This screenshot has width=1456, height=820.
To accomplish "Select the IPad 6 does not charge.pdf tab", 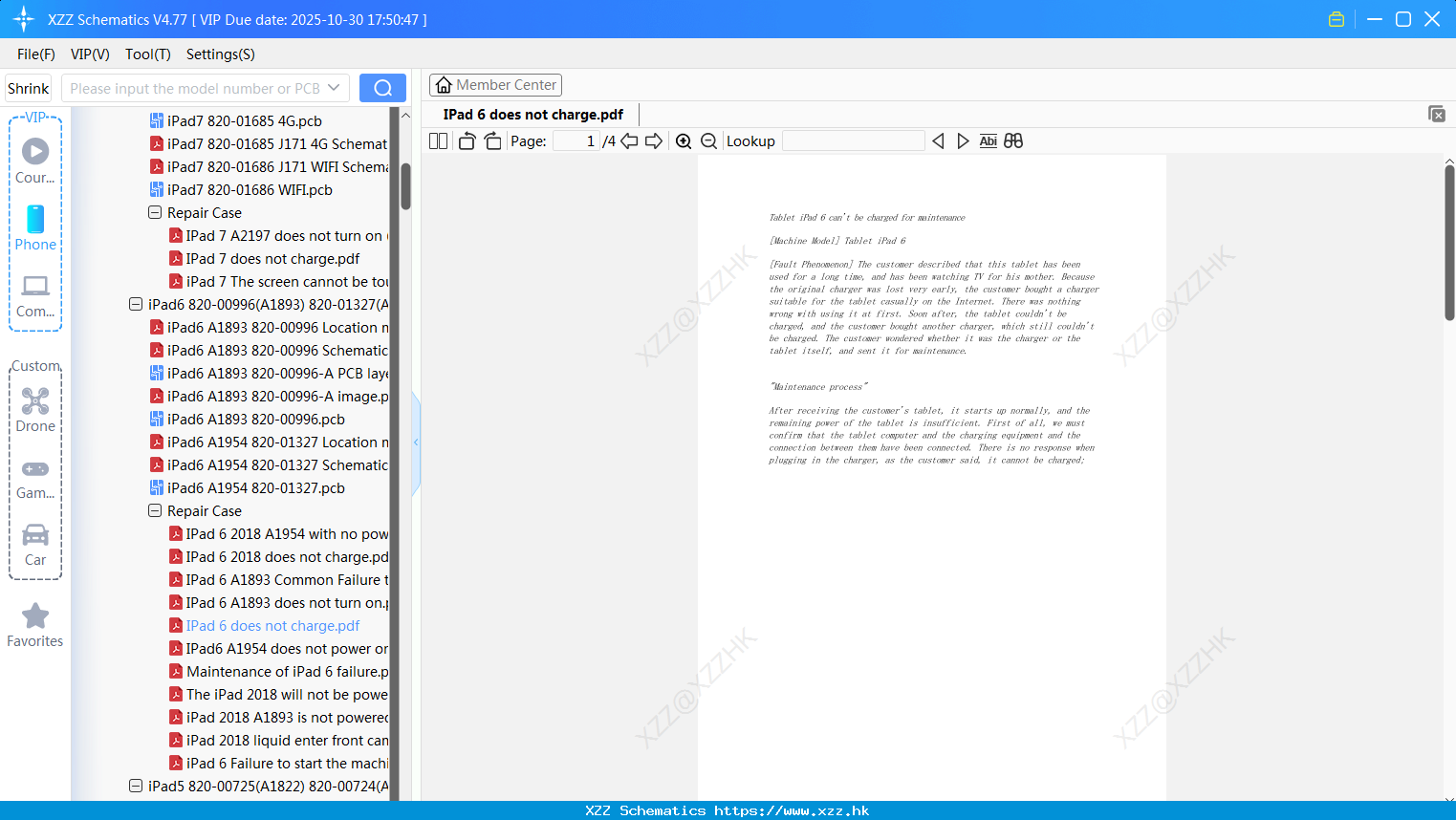I will 532,114.
